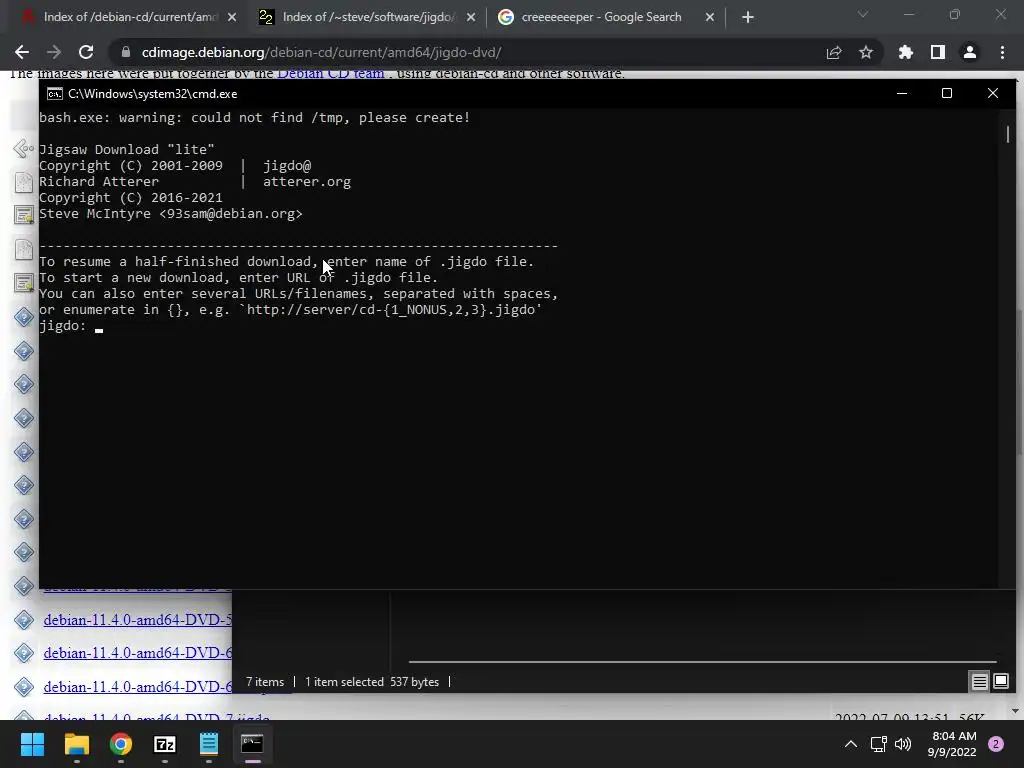Go back in Chrome browser
This screenshot has width=1024, height=768.
(22, 52)
